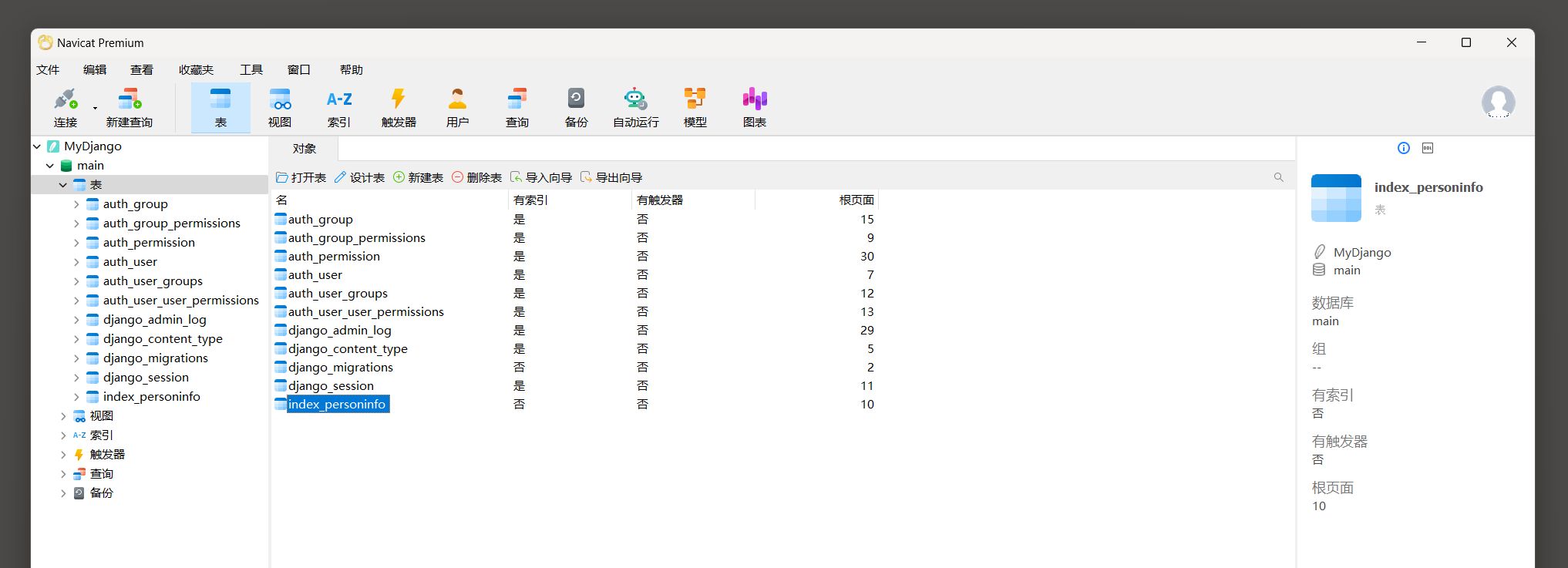This screenshot has width=1568, height=568.
Task: Click the MyDjango connection name in the info panel
Action: [1362, 253]
